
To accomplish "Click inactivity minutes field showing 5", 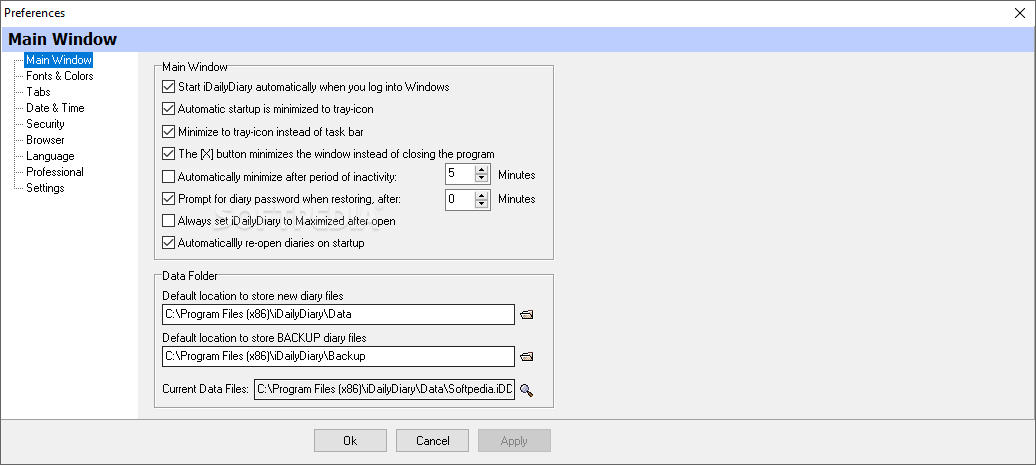I will pyautogui.click(x=461, y=174).
